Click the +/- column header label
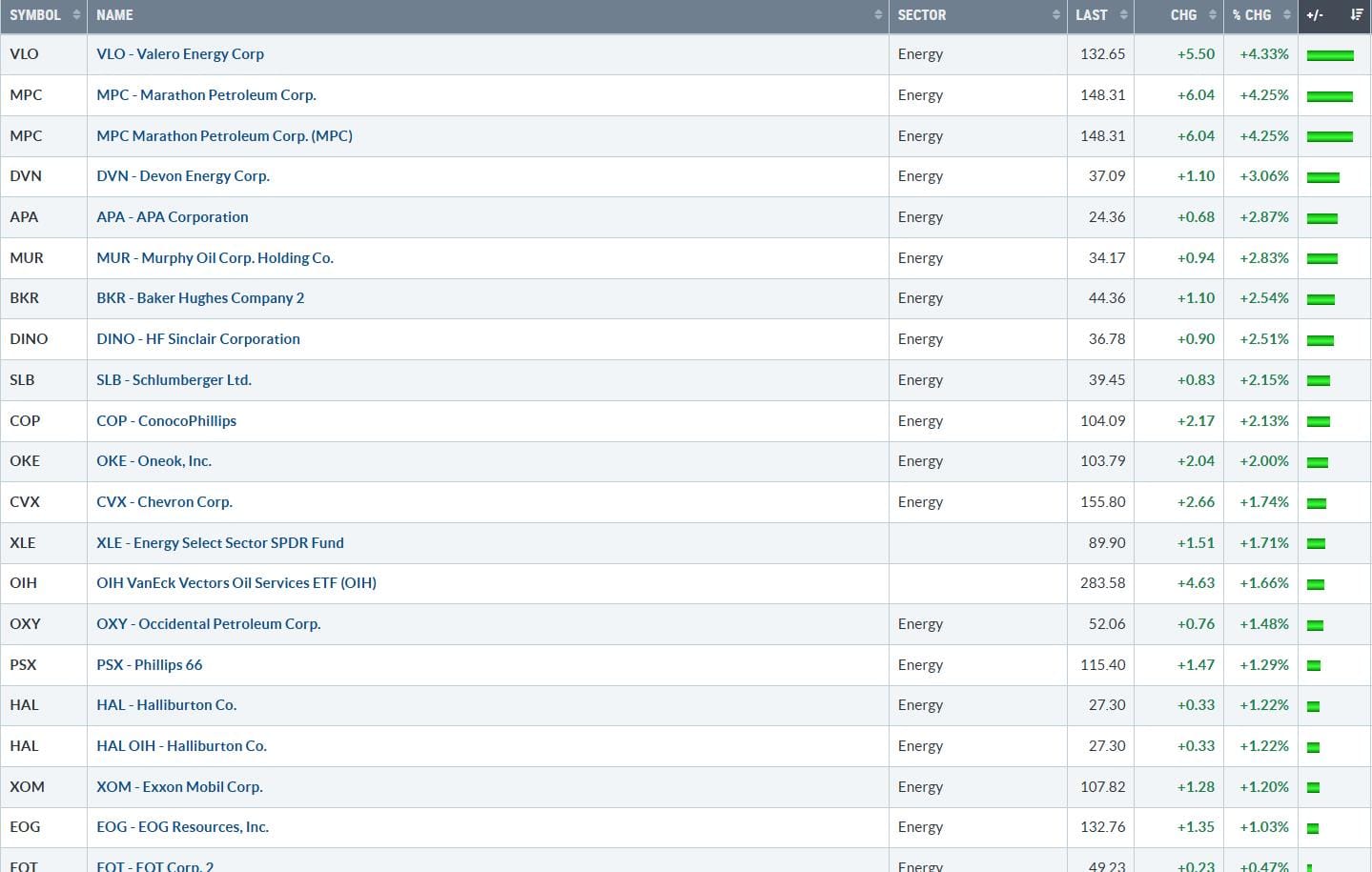Screen dimensions: 1372x872 (x=1315, y=15)
